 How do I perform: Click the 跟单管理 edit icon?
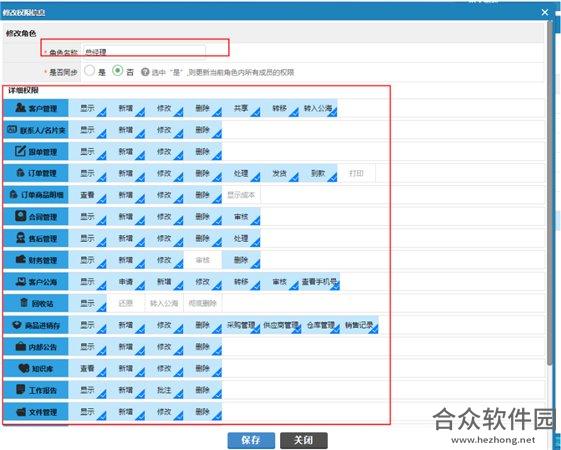tap(20, 151)
